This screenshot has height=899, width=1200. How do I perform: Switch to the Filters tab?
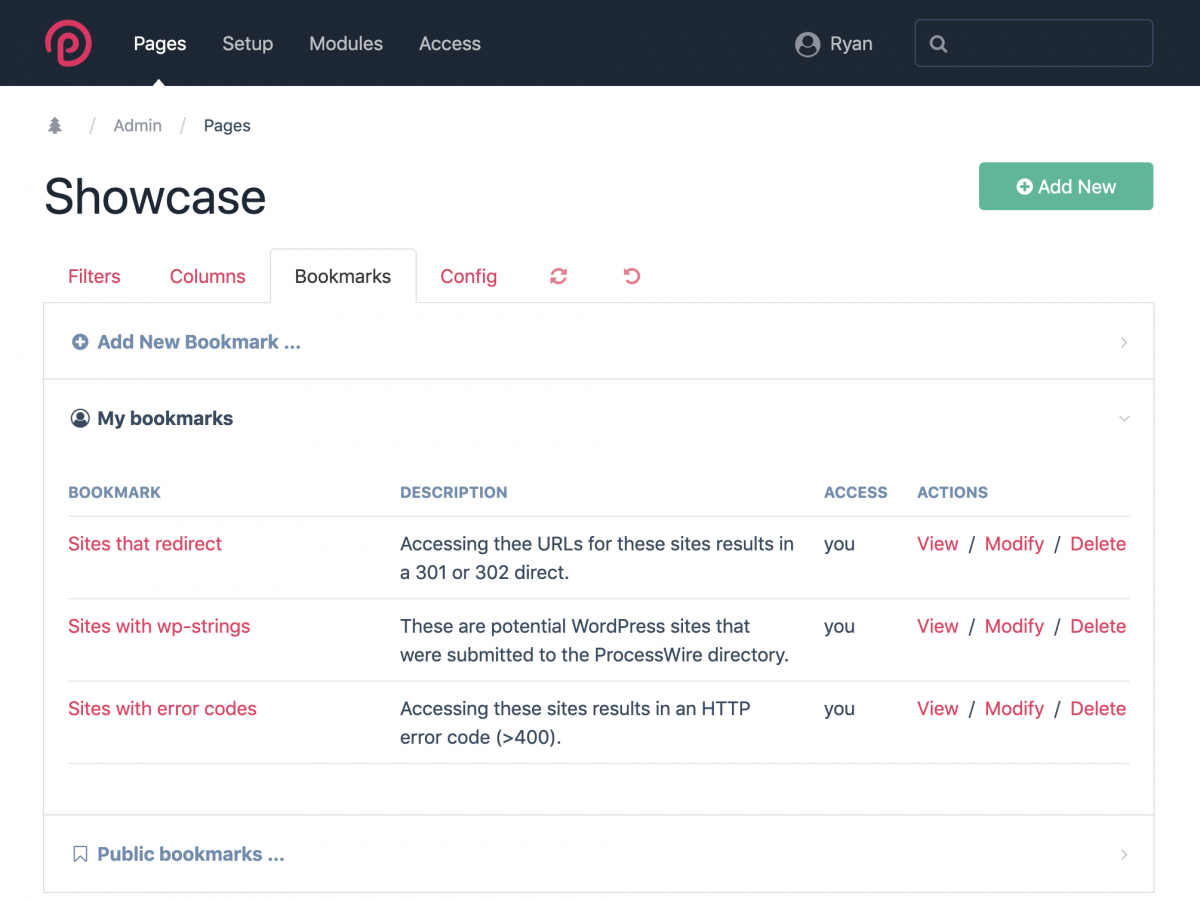click(x=94, y=276)
